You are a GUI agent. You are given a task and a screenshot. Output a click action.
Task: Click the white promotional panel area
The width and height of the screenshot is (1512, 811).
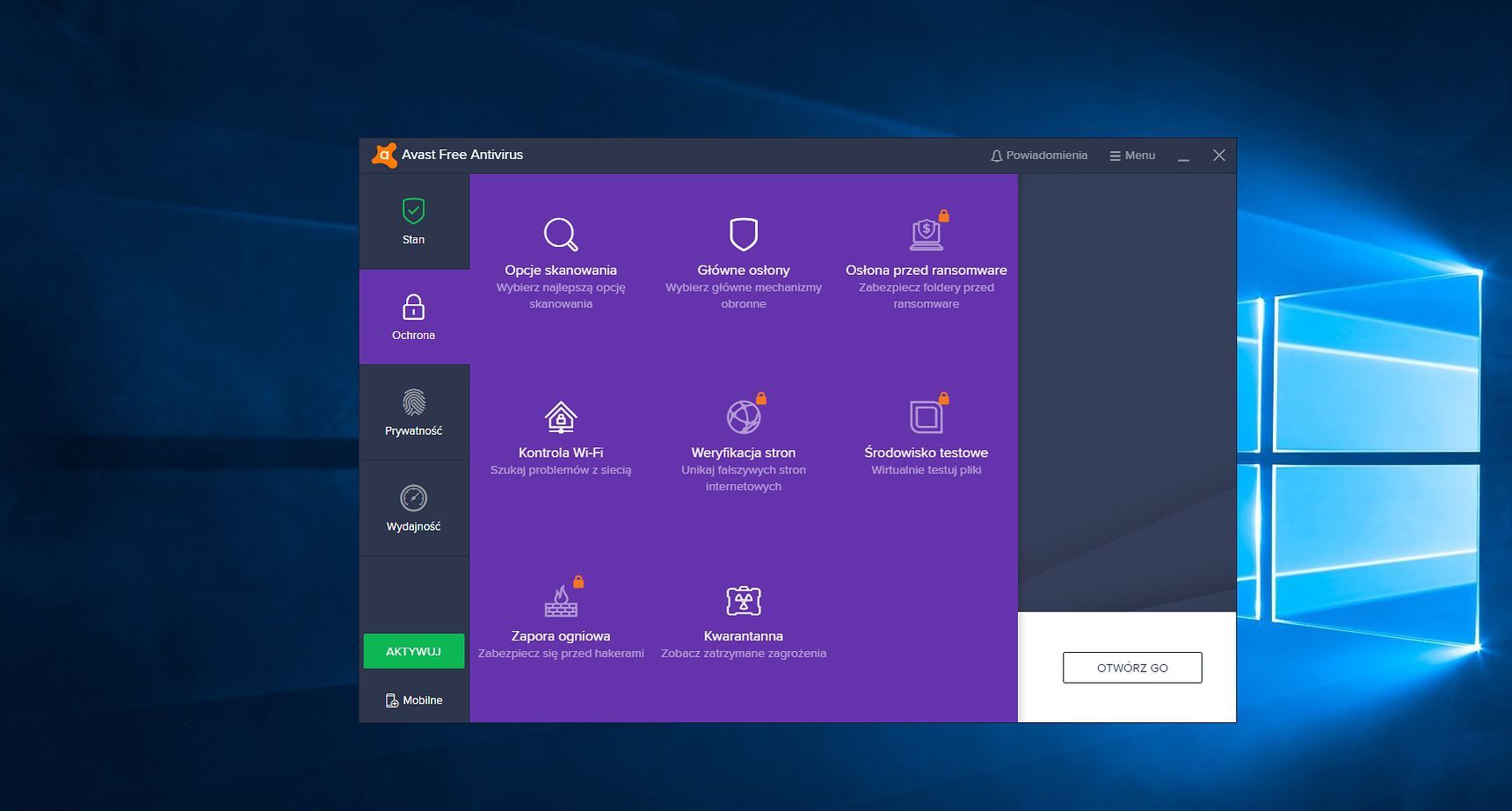coord(1132,667)
